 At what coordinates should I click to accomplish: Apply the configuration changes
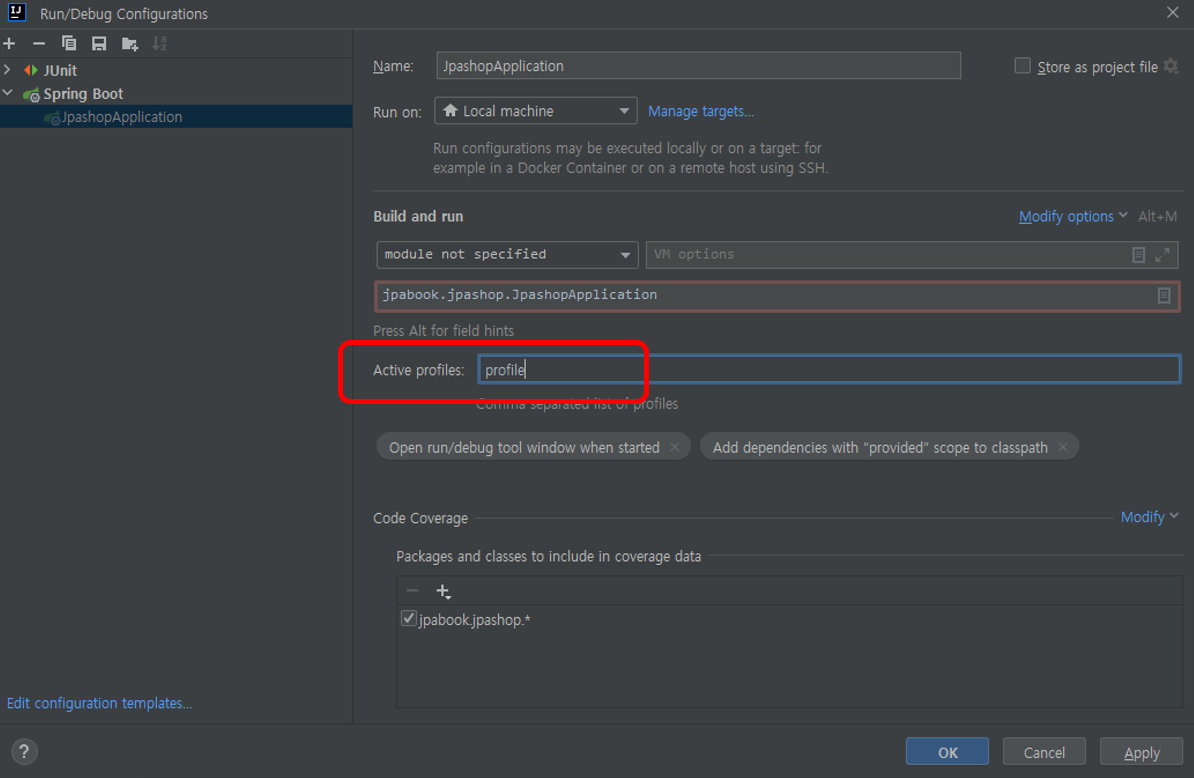1141,752
